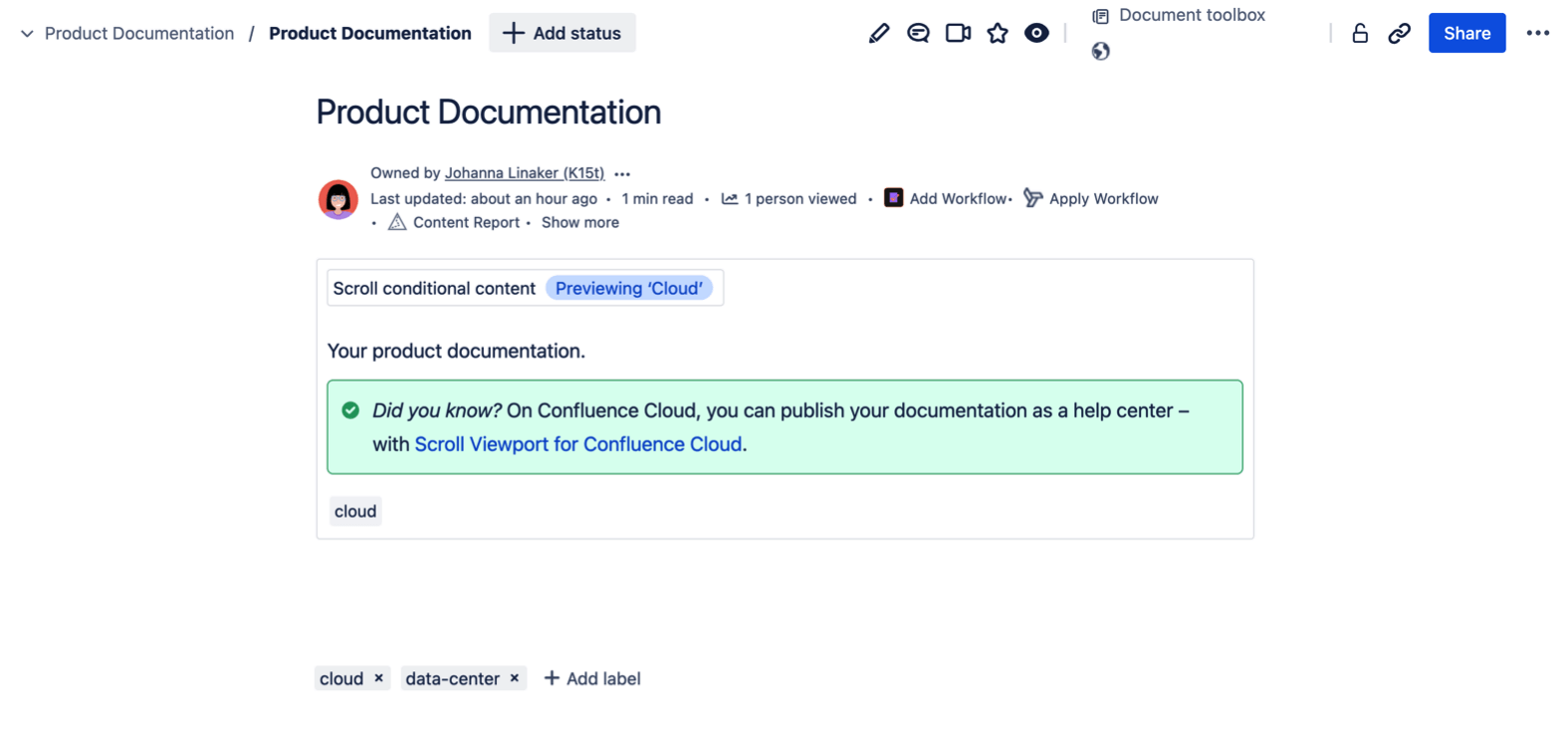Screen dimensions: 1568x747
Task: Click Apply Workflow in the byline
Action: point(1102,199)
